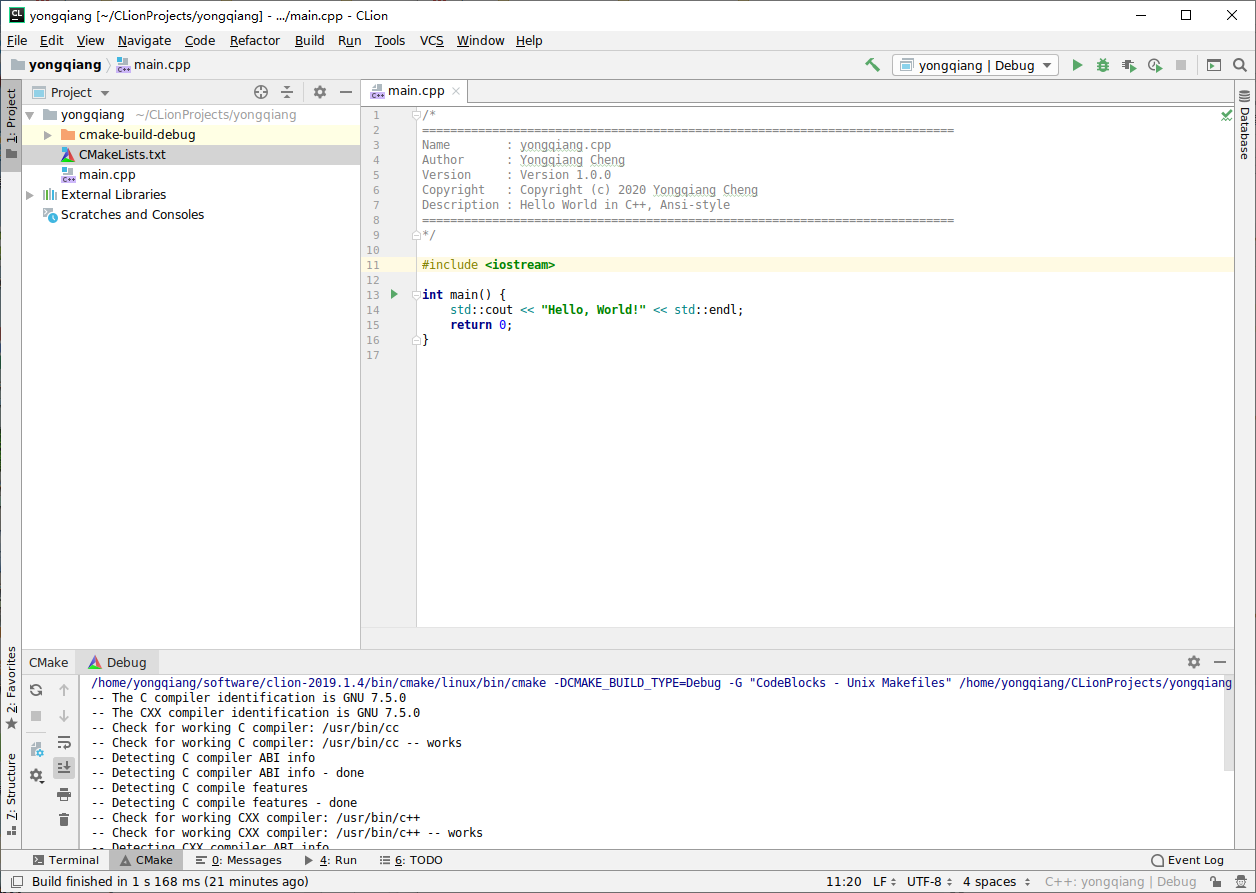
Task: Open the Profiler clock icon in the toolbar
Action: click(x=1155, y=64)
